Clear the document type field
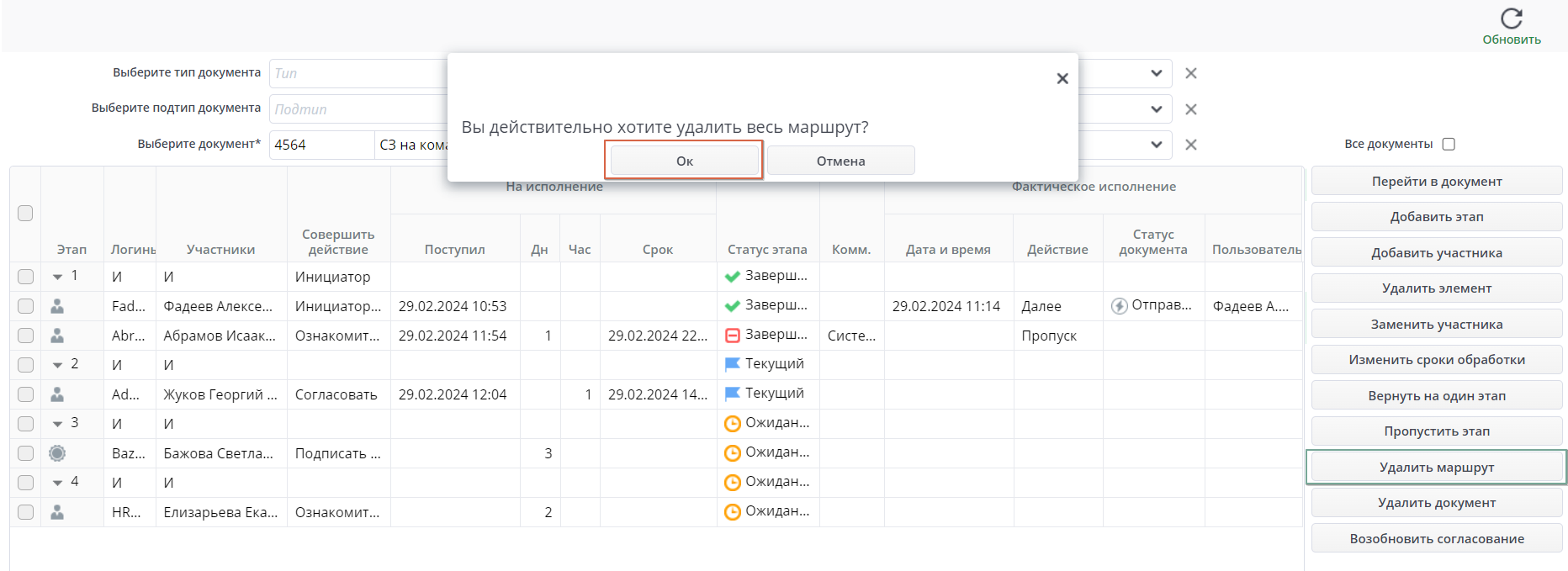 coord(1191,73)
